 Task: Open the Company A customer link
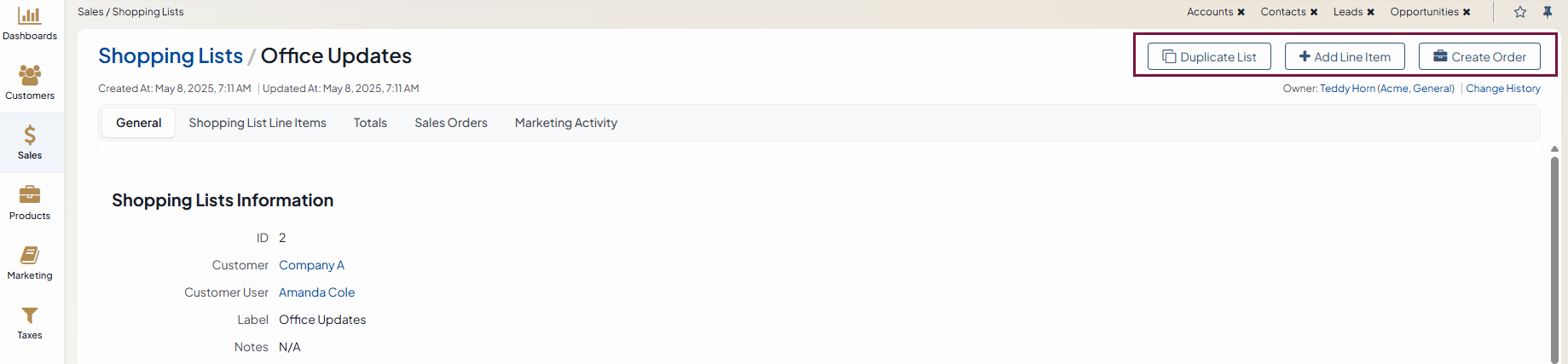(311, 265)
